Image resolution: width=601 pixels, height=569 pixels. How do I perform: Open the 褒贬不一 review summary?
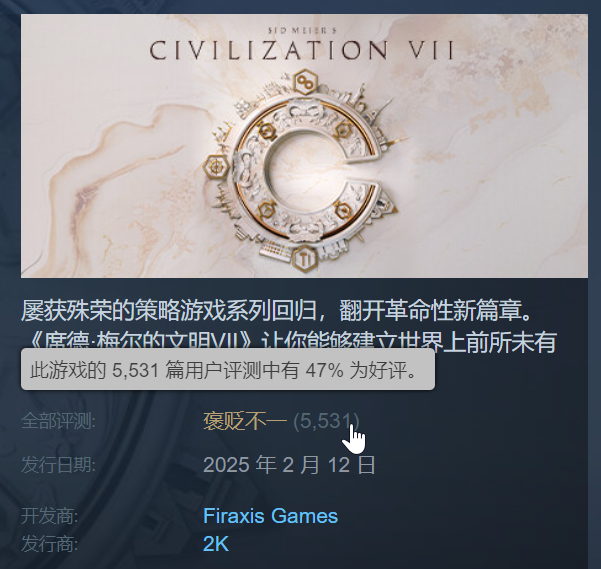click(245, 421)
